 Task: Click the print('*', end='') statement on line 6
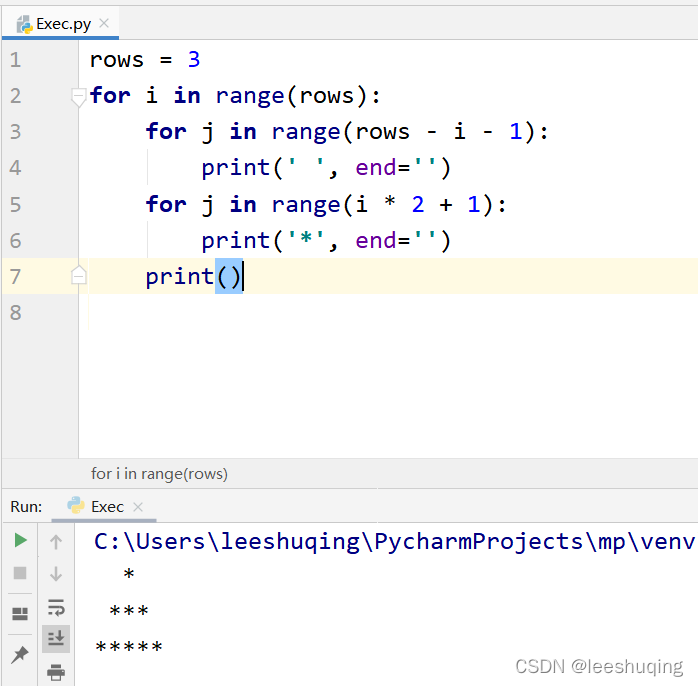point(326,241)
